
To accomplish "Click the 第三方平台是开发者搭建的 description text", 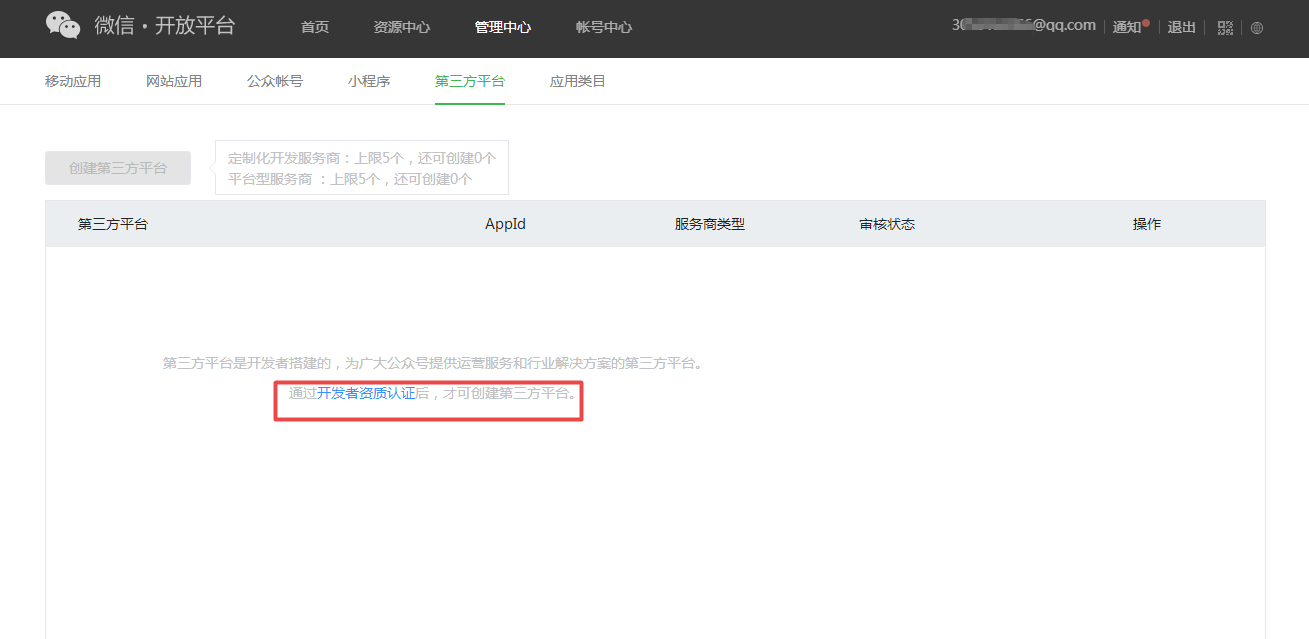I will coord(432,363).
